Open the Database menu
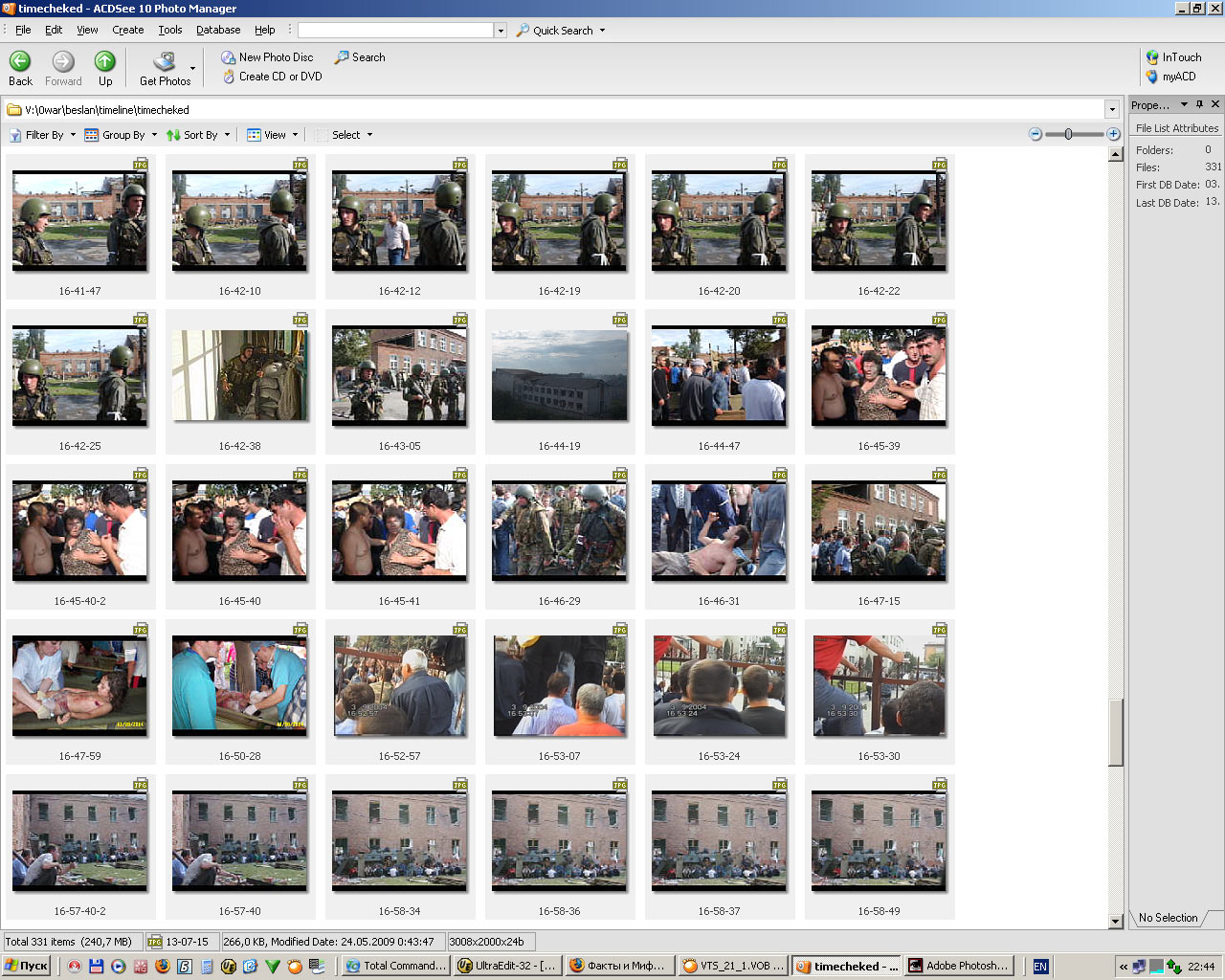The image size is (1225, 980). click(218, 30)
